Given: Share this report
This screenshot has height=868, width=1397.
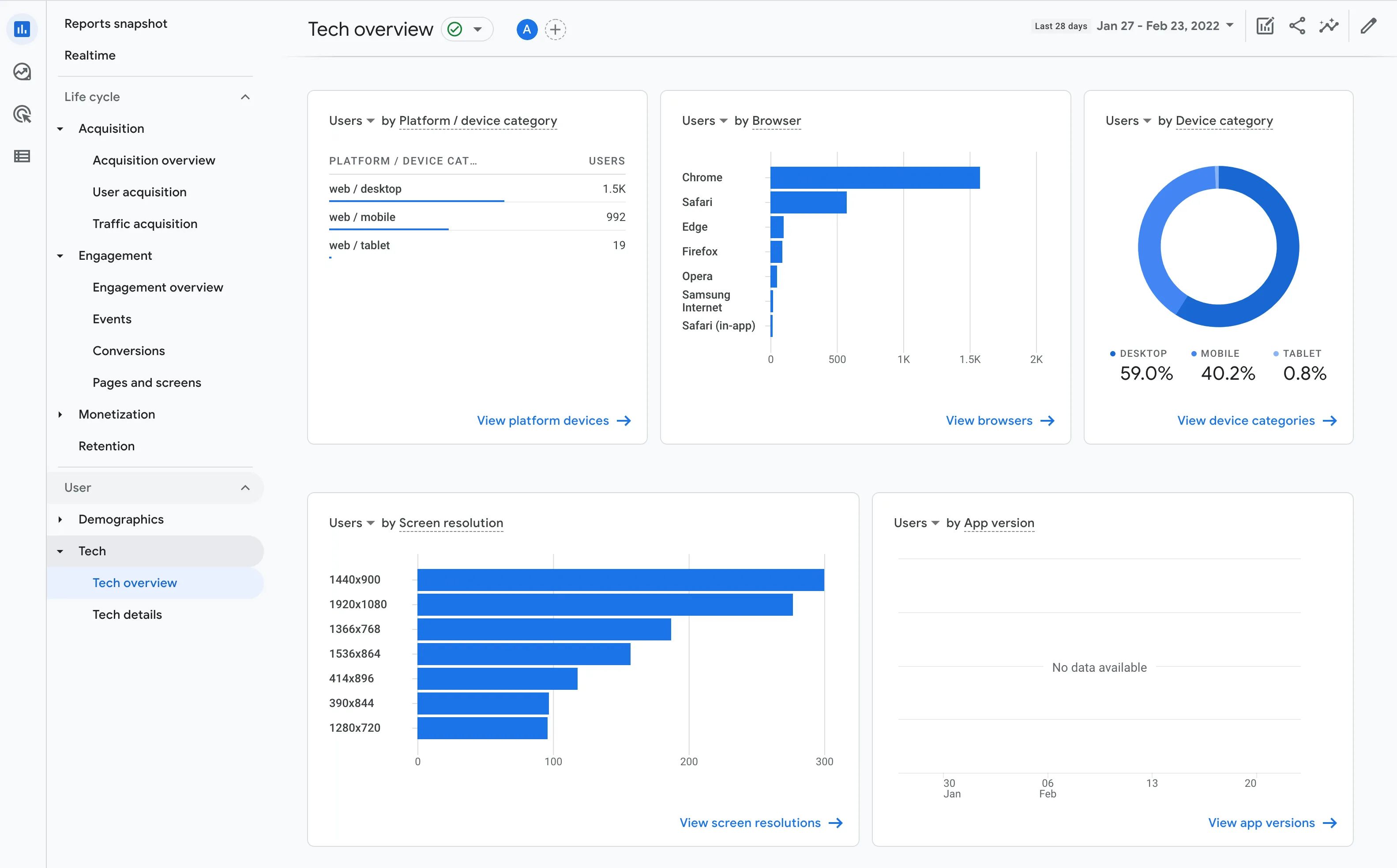Looking at the screenshot, I should pyautogui.click(x=1297, y=26).
